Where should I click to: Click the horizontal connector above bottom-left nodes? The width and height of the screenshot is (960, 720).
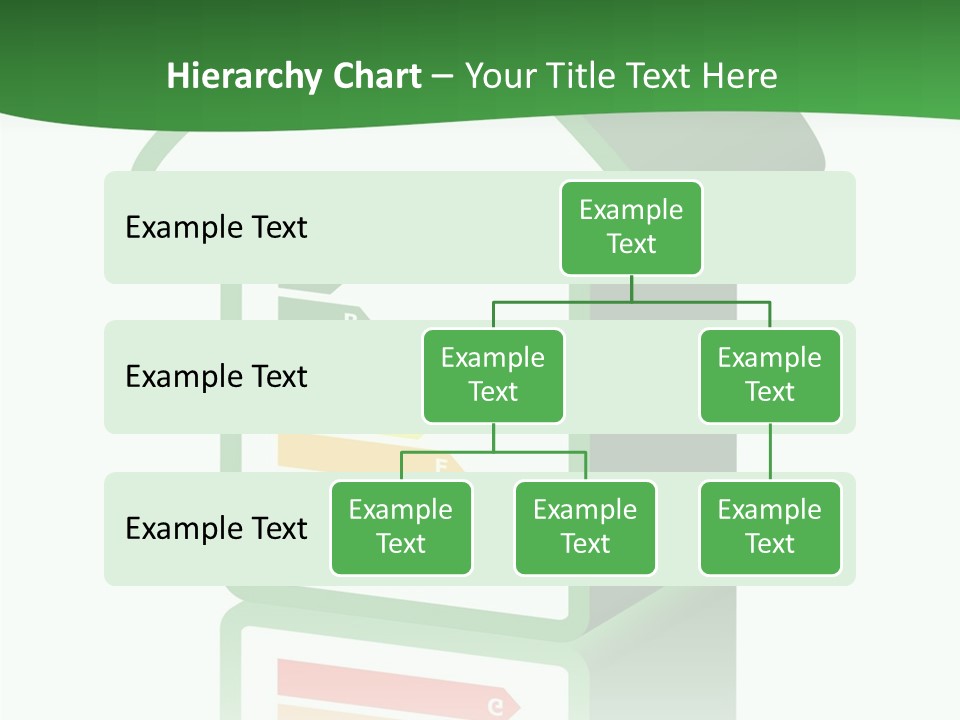point(493,452)
